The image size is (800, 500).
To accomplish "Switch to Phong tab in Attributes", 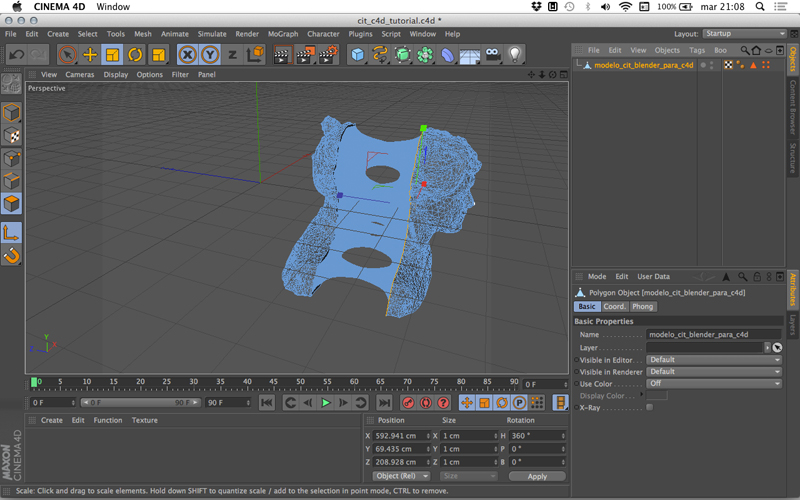I will (642, 307).
